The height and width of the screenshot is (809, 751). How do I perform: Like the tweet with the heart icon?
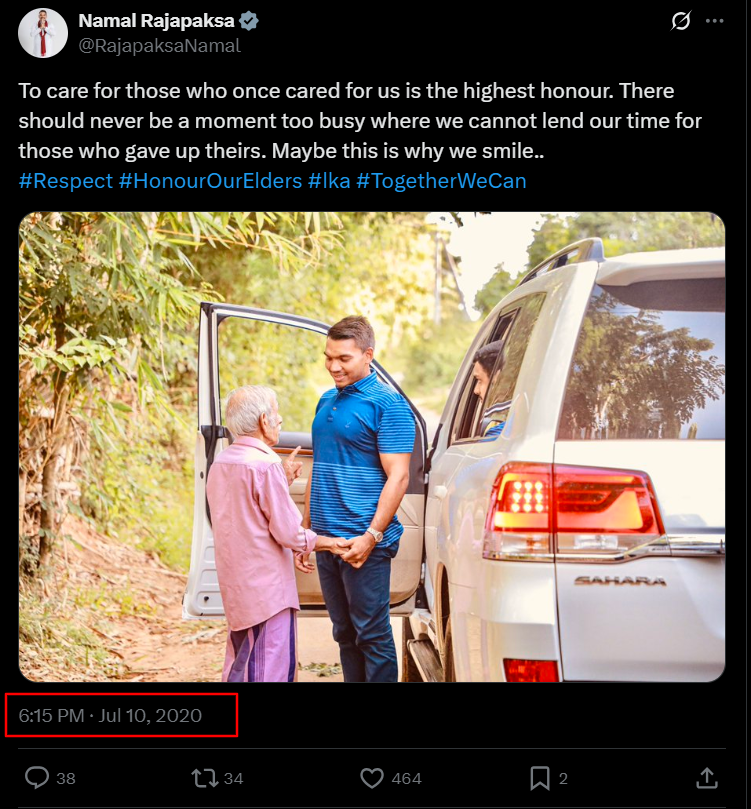click(x=372, y=777)
